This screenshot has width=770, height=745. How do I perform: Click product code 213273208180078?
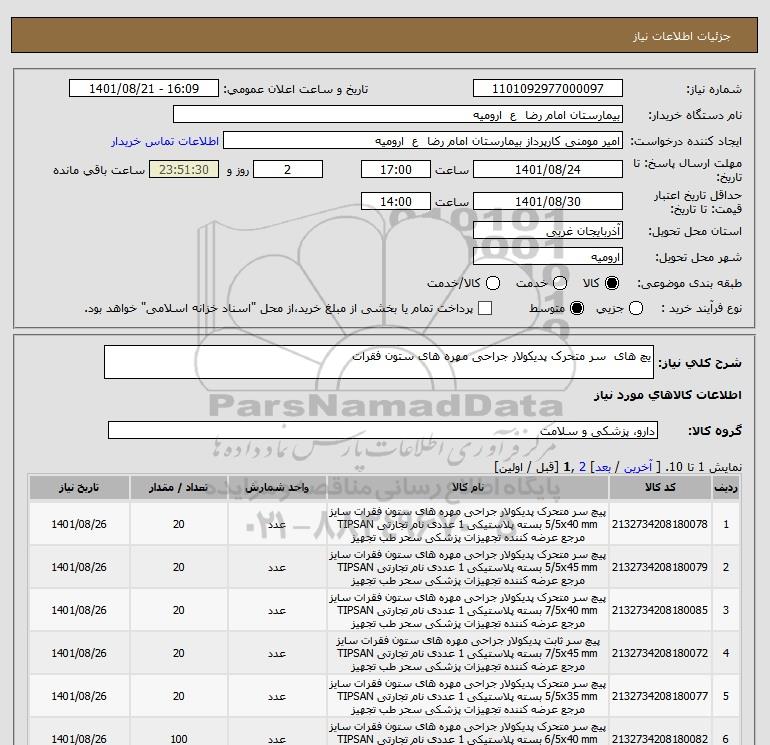tap(660, 524)
